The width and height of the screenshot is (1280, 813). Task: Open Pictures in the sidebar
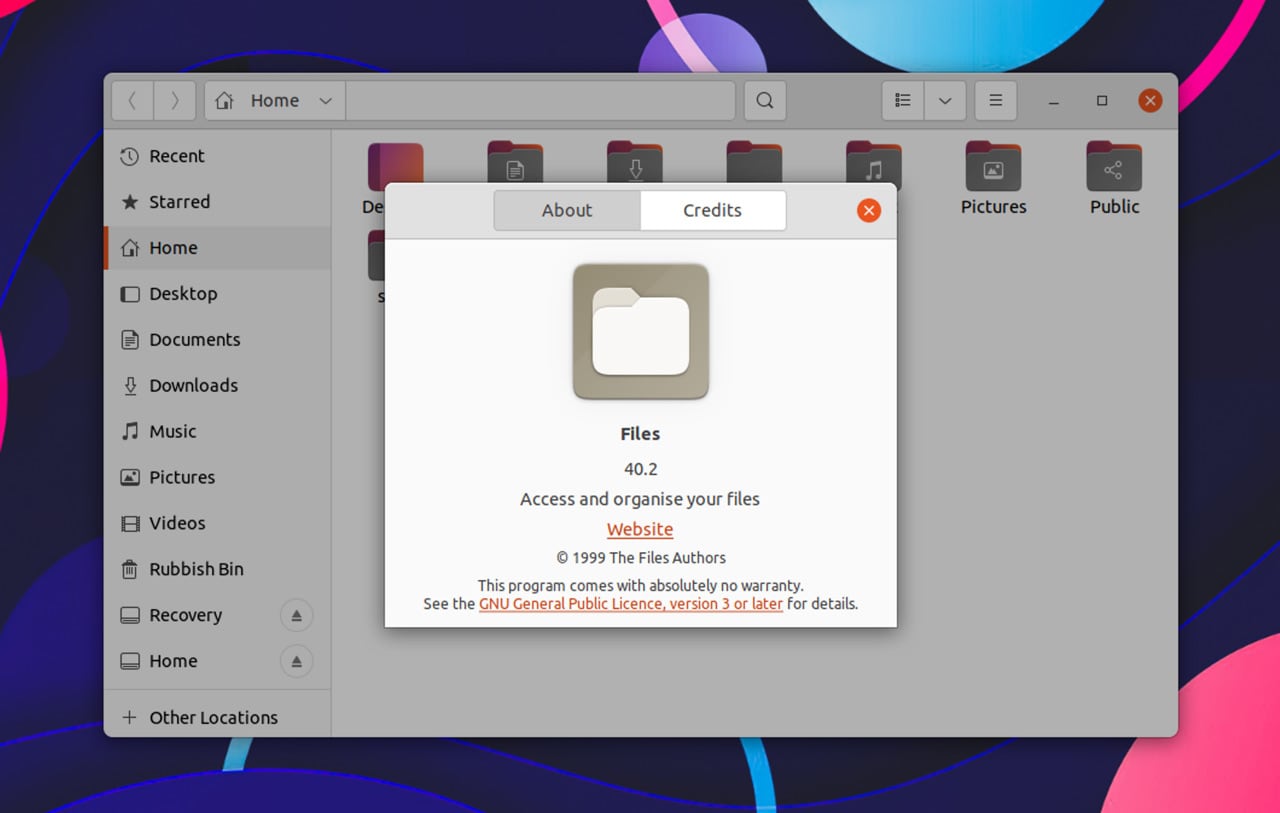(217, 478)
